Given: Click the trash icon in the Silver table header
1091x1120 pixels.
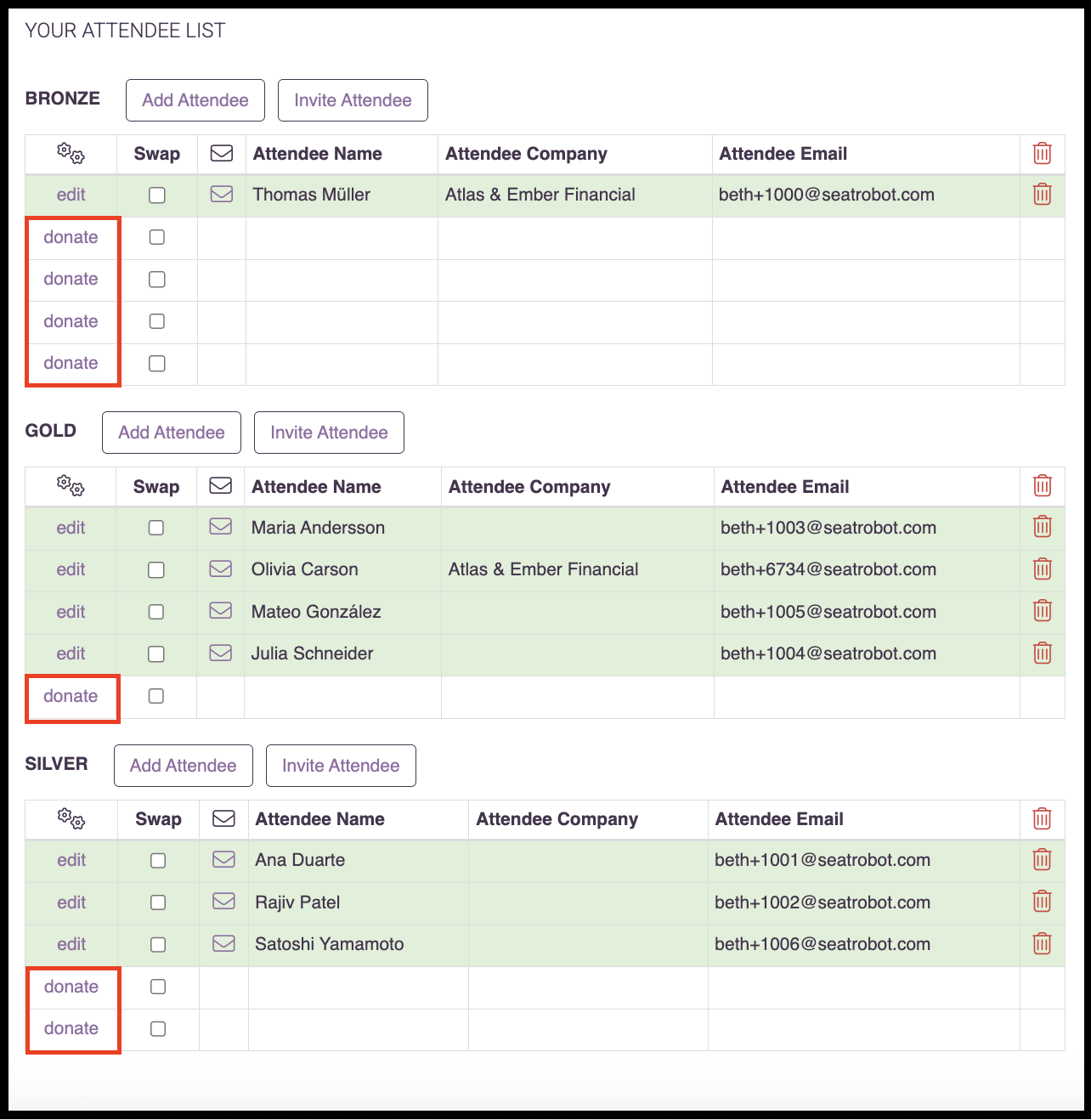Looking at the screenshot, I should pos(1042,819).
